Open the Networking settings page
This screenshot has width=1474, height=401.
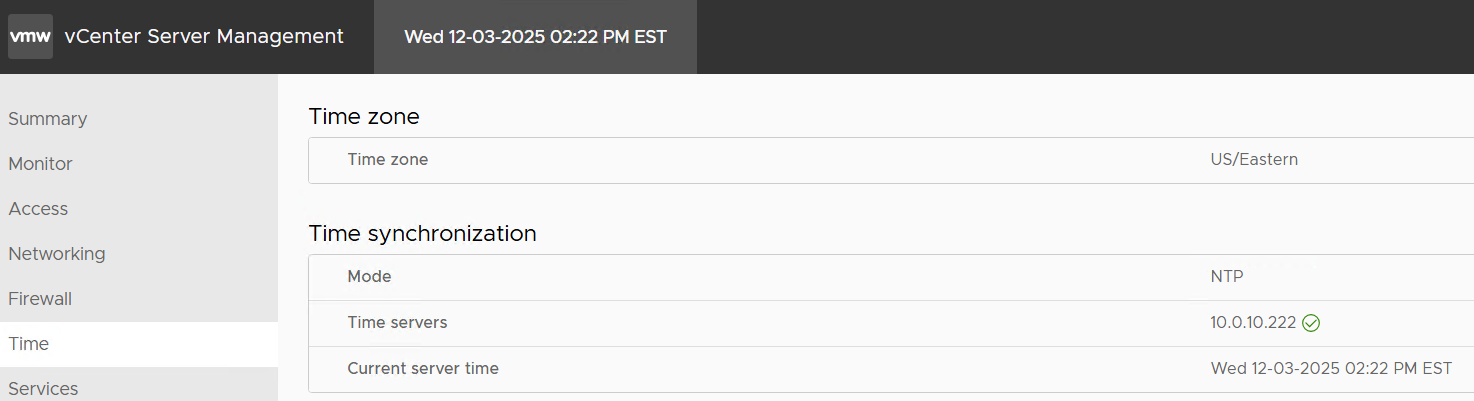pos(57,254)
